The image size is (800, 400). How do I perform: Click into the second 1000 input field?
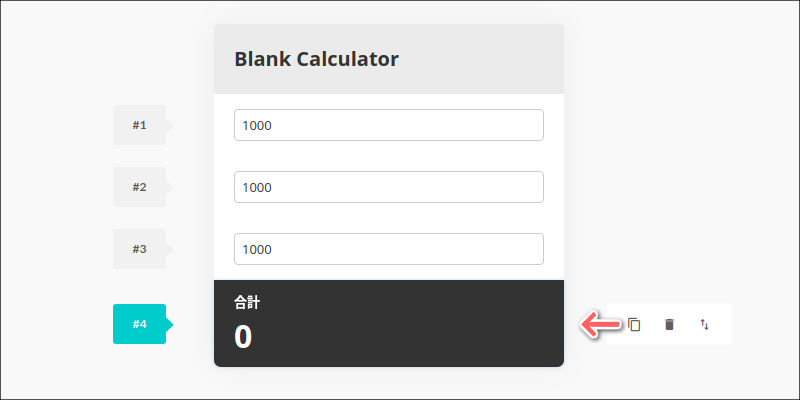click(388, 187)
